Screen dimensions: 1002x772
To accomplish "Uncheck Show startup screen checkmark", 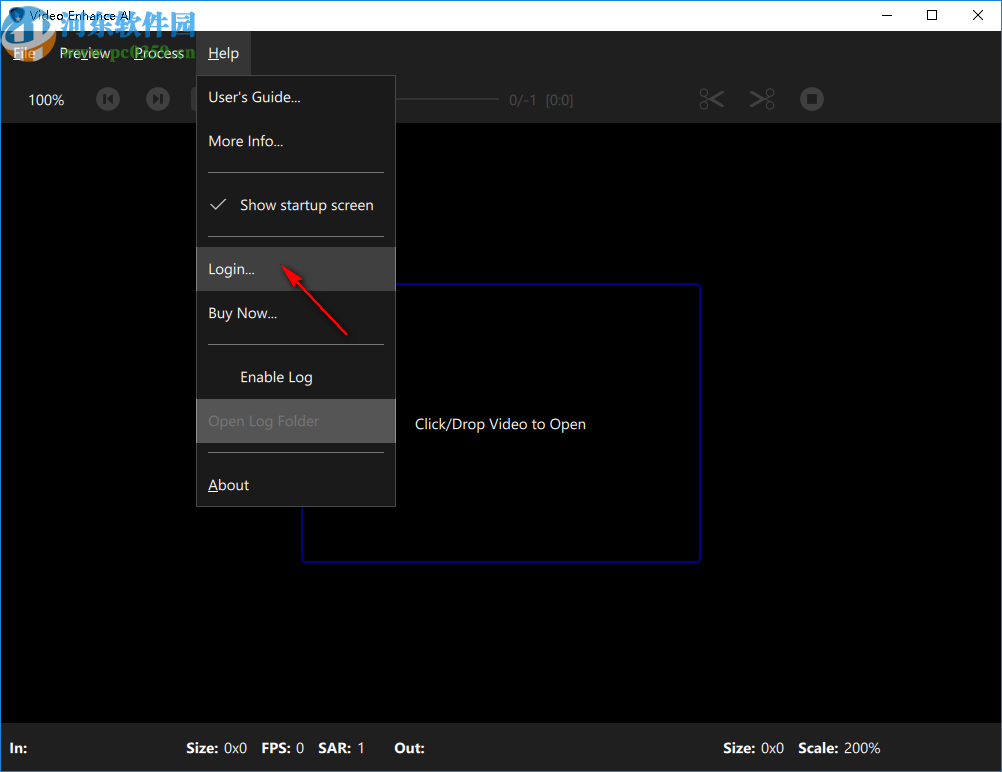I will pyautogui.click(x=218, y=205).
